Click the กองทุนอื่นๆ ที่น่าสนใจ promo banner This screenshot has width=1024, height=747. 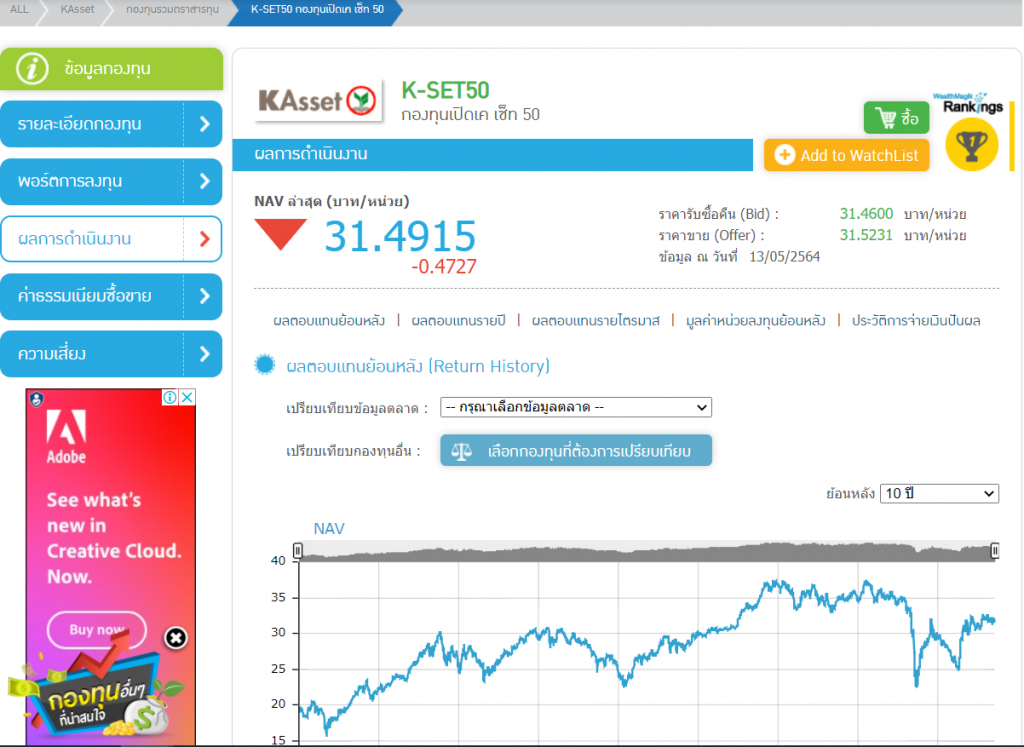98,692
